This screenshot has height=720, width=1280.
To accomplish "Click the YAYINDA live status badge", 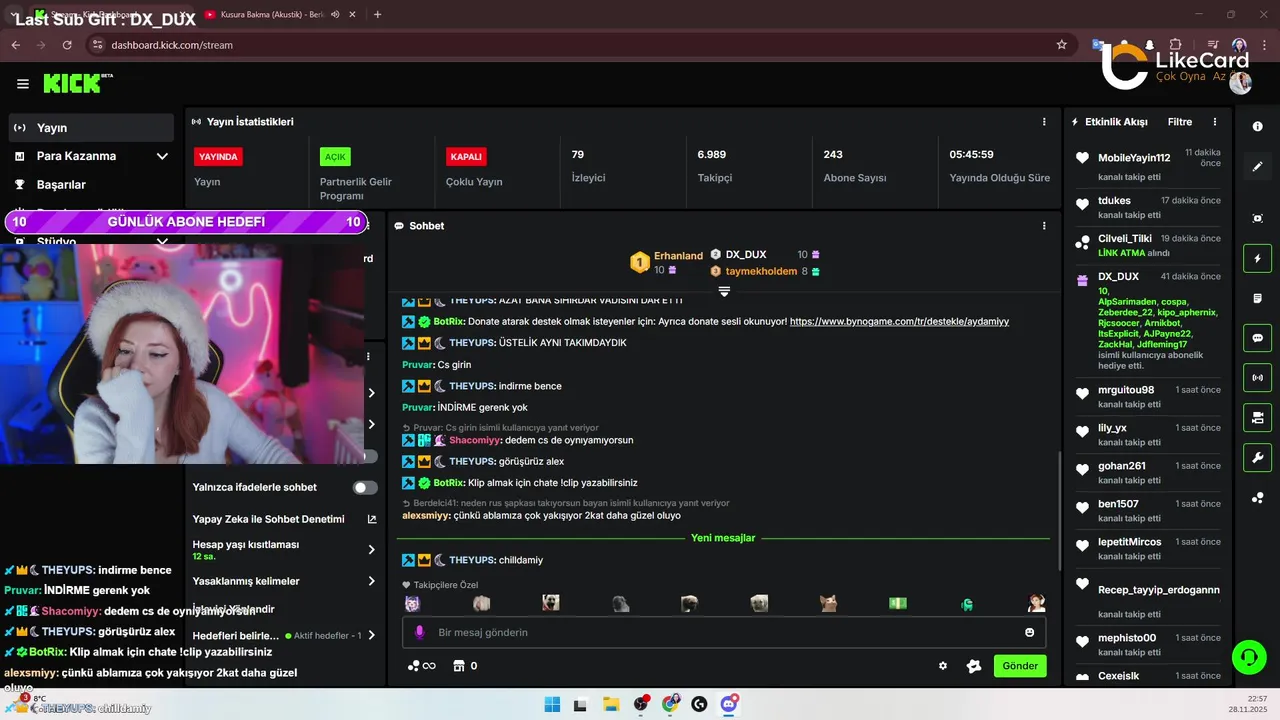I will (x=218, y=157).
